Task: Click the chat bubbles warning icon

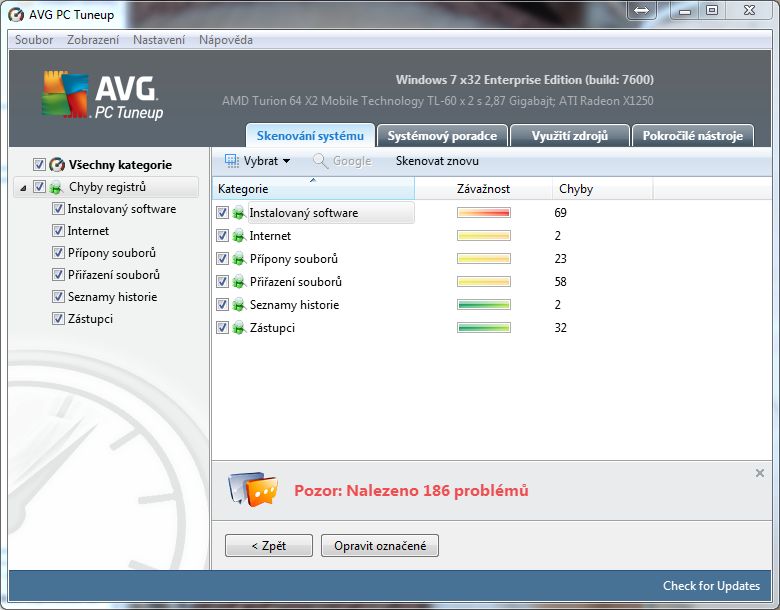Action: 253,490
